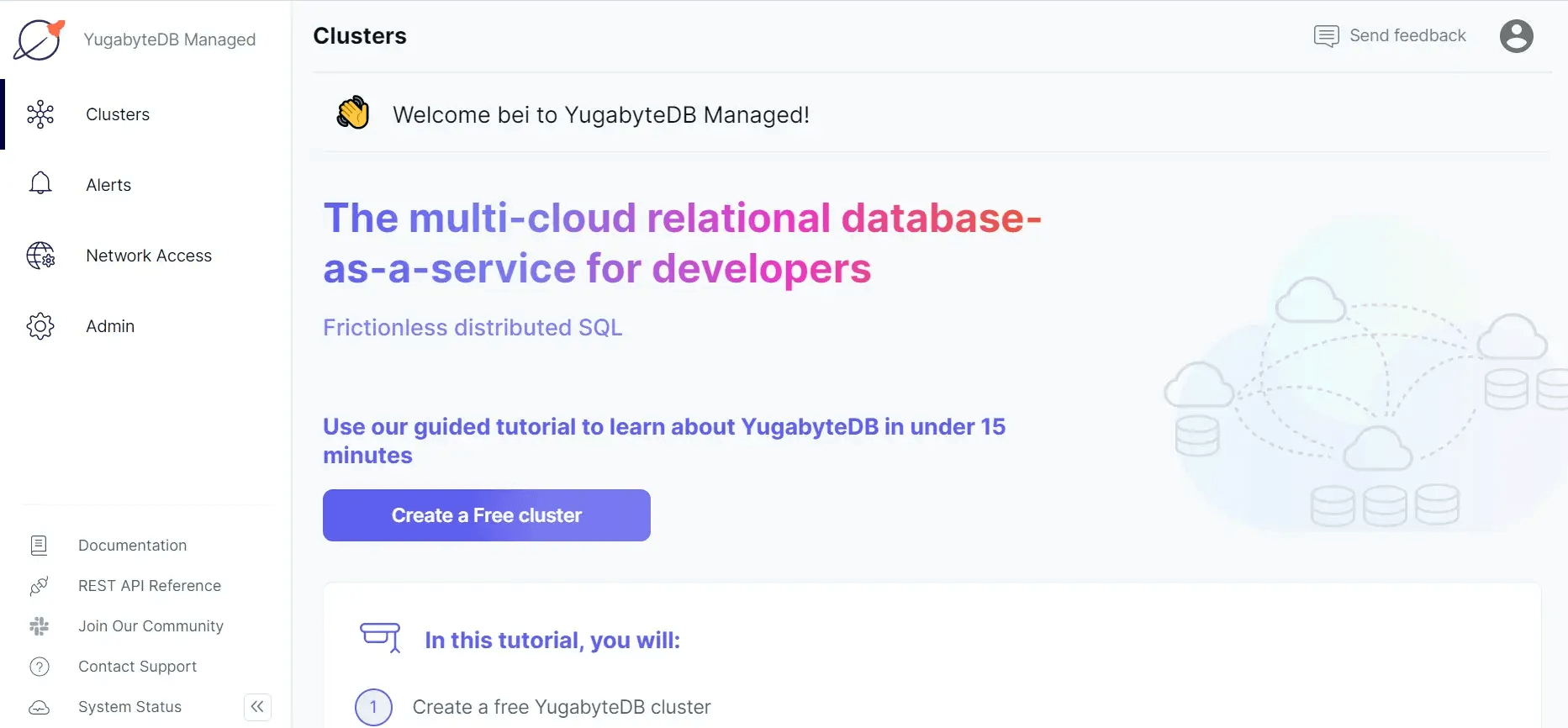Click the Clusters page heading
The height and width of the screenshot is (728, 1568).
pyautogui.click(x=360, y=36)
